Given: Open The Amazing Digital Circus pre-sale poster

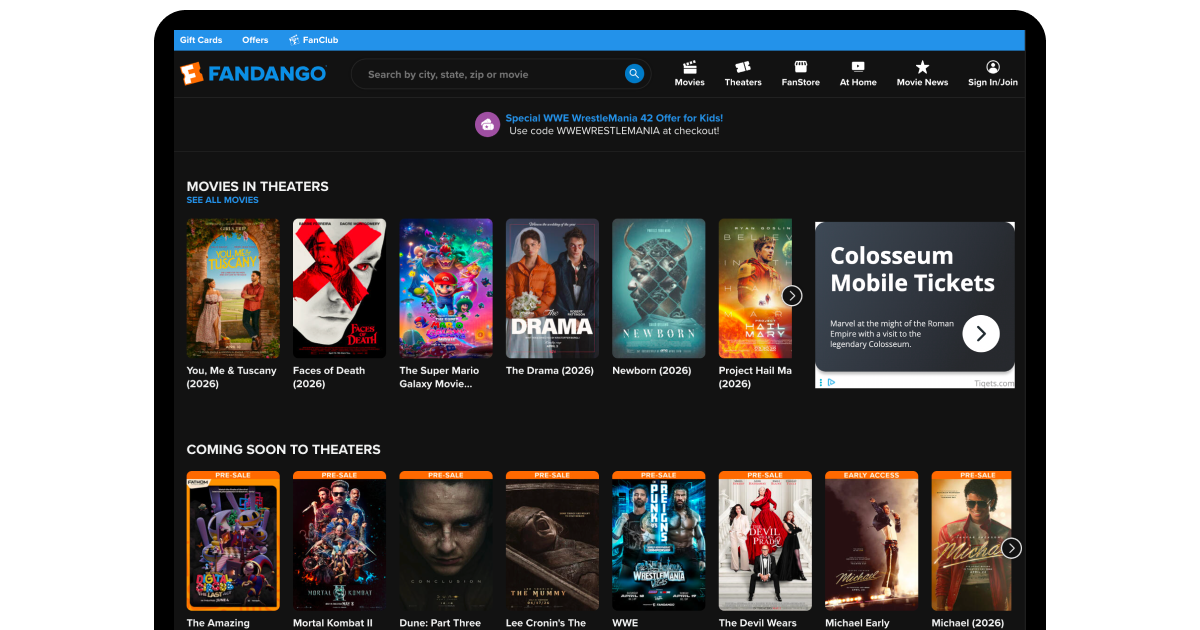Looking at the screenshot, I should coord(233,541).
